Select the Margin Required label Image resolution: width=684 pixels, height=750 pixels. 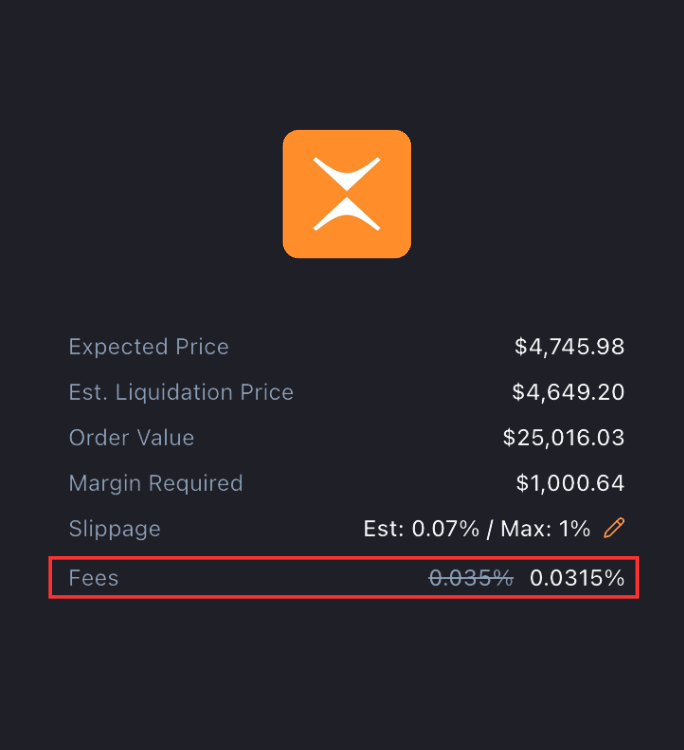point(156,483)
